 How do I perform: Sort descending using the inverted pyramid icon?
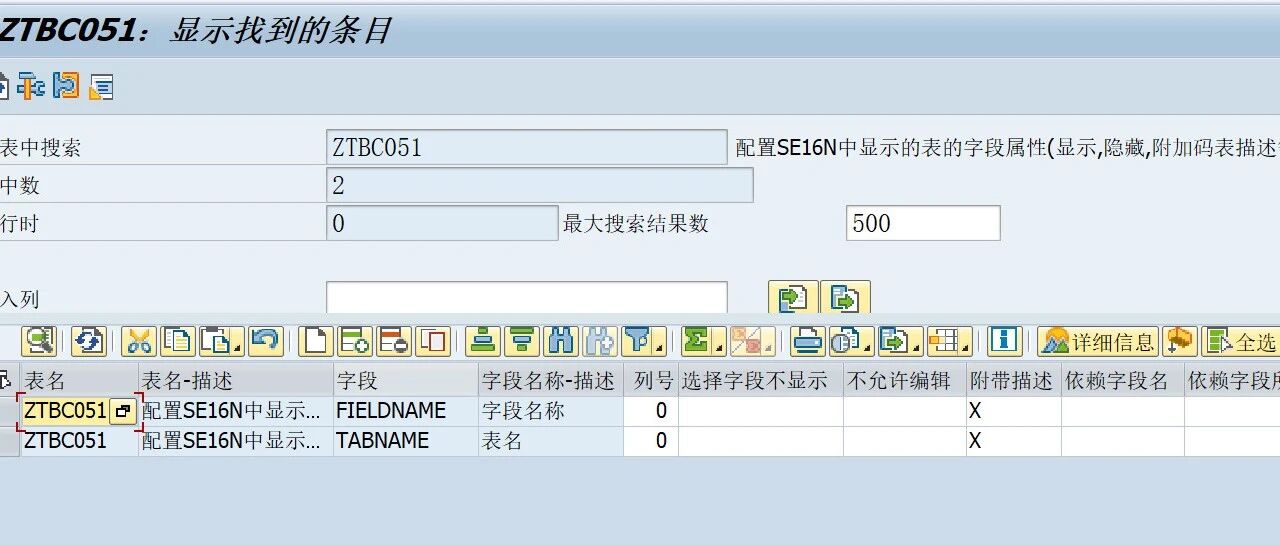522,341
